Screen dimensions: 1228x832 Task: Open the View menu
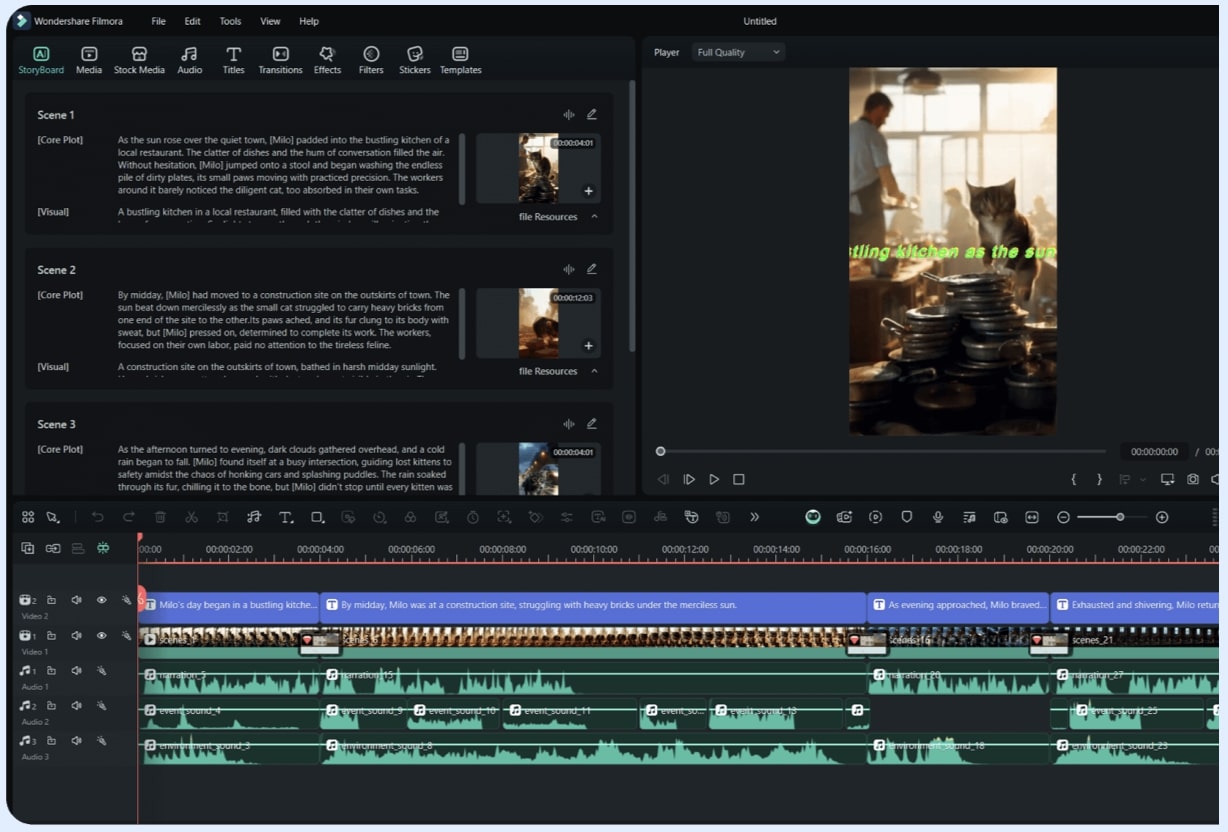click(x=270, y=21)
